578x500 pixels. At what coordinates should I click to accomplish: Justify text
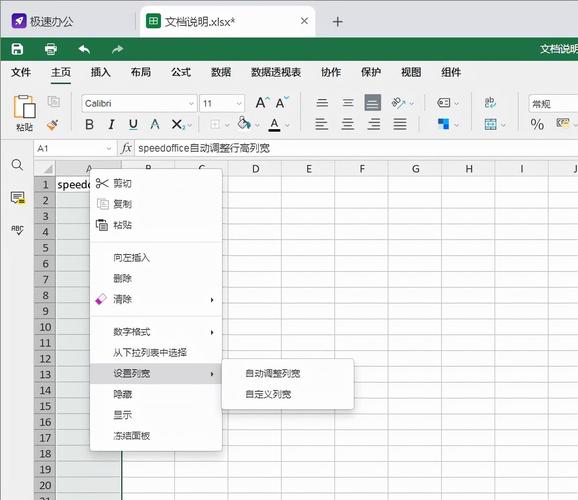pyautogui.click(x=400, y=124)
